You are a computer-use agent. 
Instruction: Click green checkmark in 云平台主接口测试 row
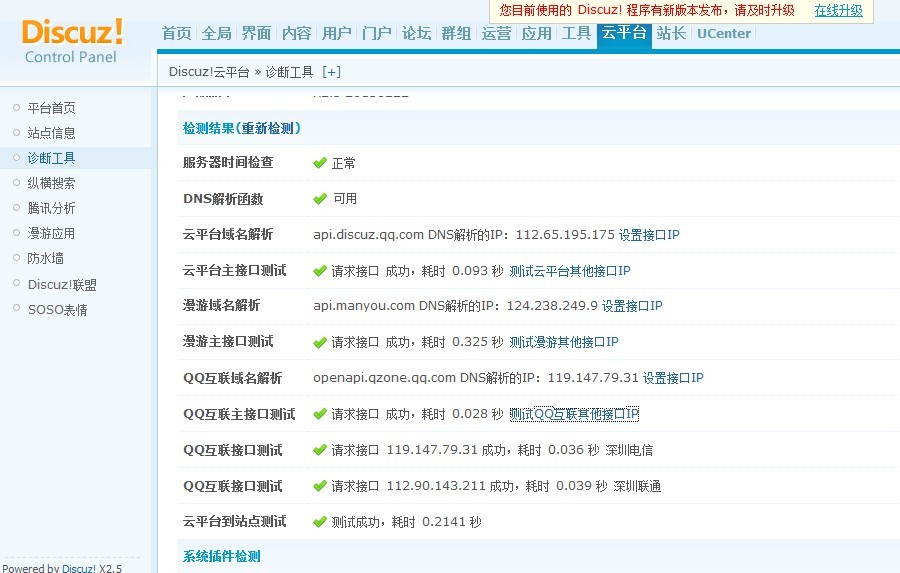pyautogui.click(x=320, y=270)
